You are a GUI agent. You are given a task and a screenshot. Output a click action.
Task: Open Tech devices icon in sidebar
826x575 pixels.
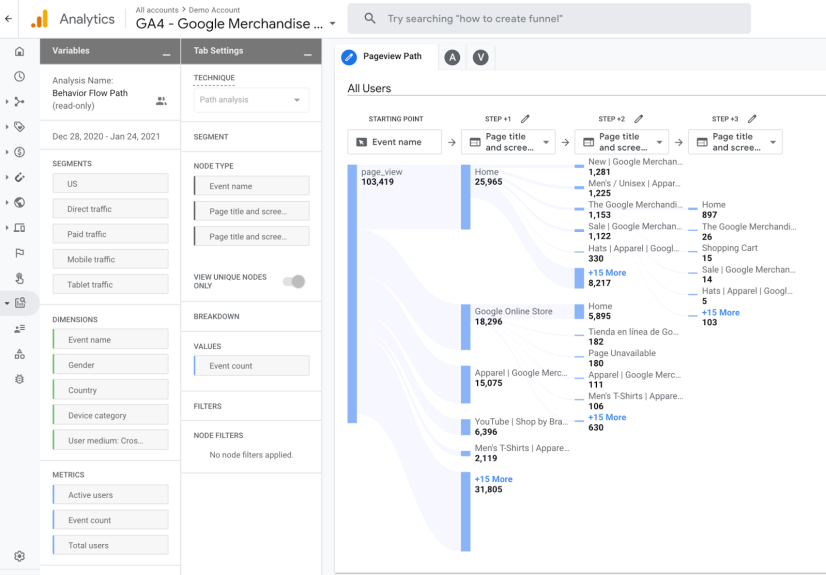coord(19,228)
